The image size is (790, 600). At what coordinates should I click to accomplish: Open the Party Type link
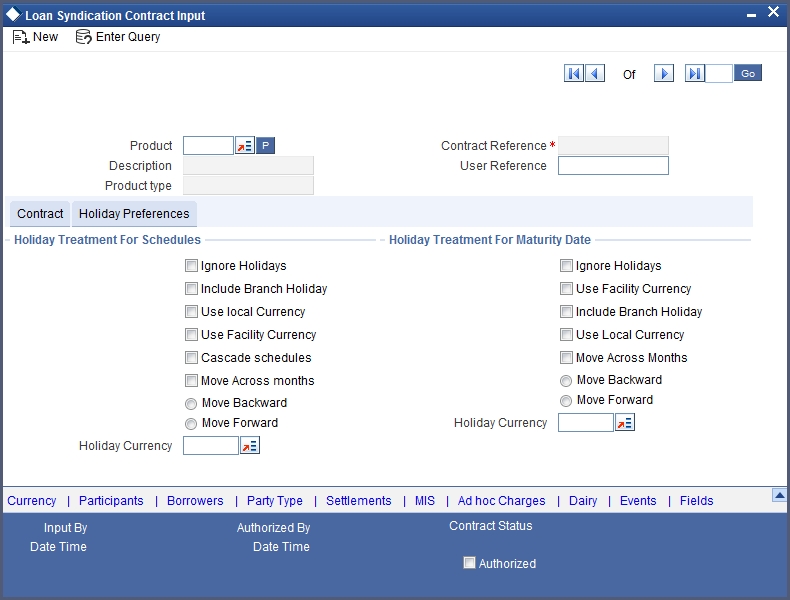tap(275, 501)
